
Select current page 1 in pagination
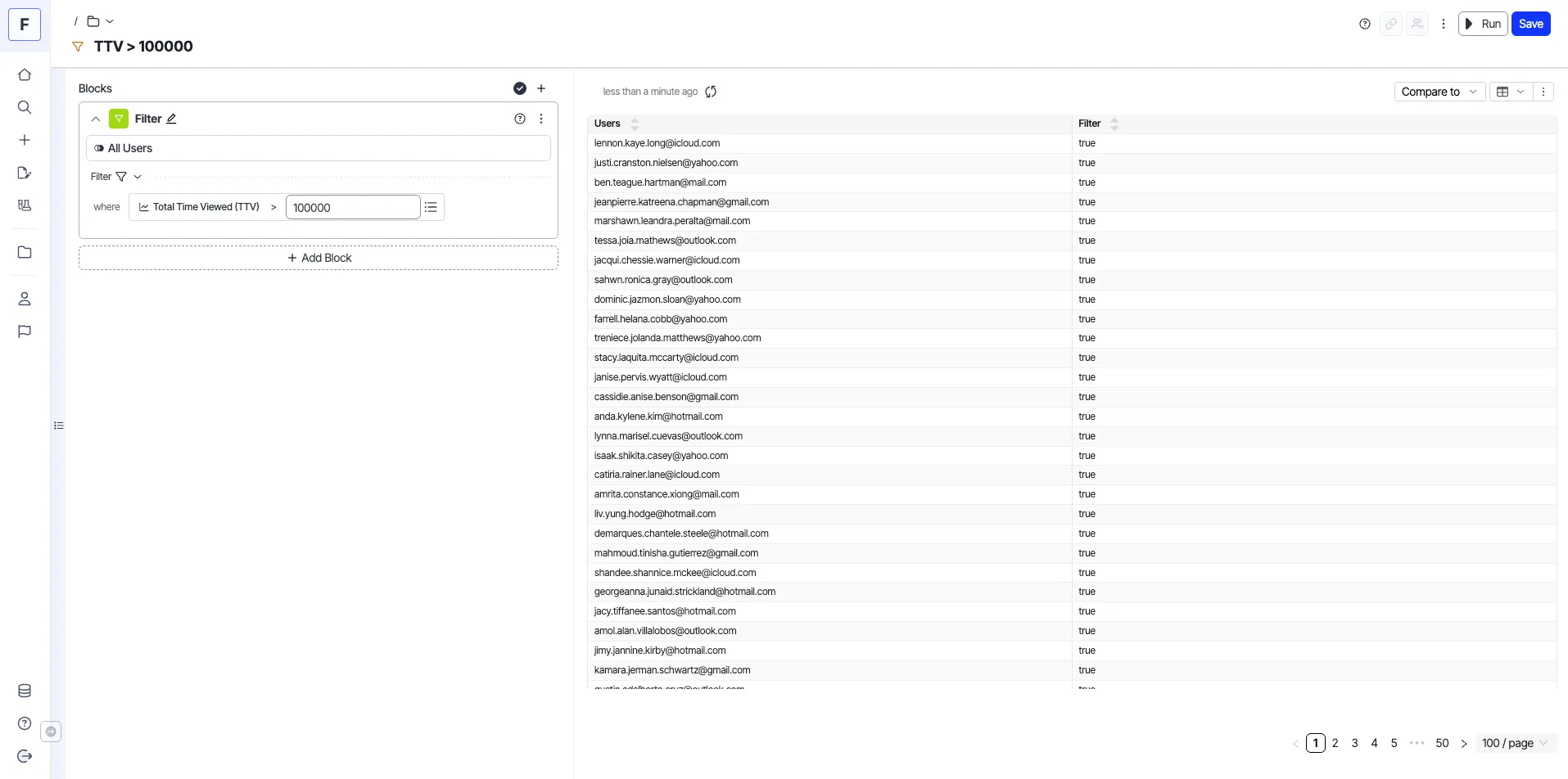[1316, 743]
